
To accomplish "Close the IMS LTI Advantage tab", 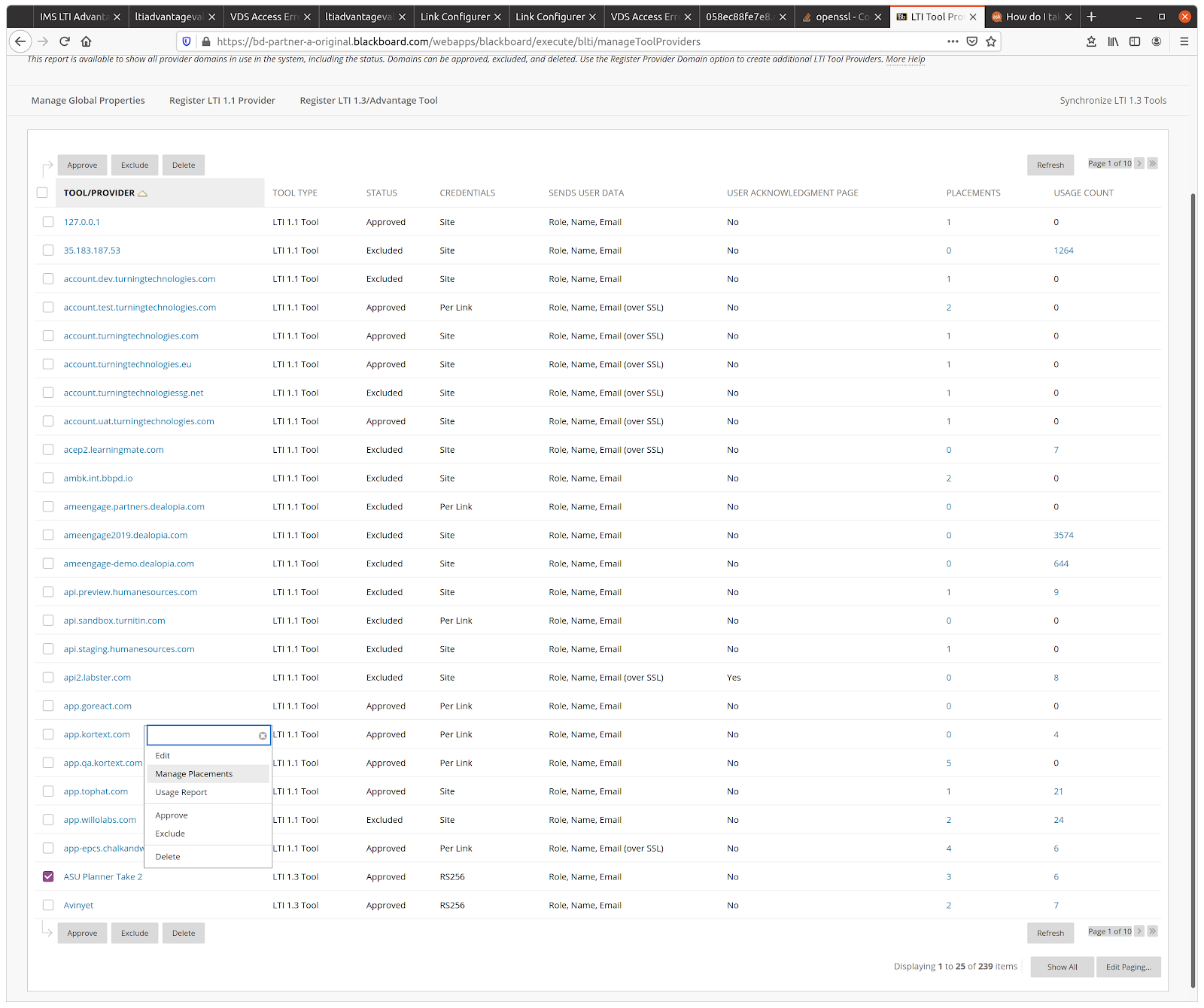I will click(117, 17).
